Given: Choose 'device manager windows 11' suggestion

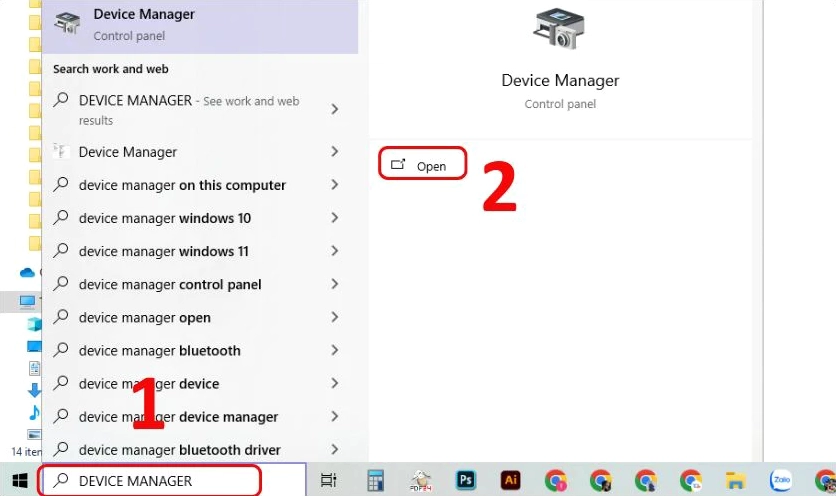Looking at the screenshot, I should [x=200, y=251].
